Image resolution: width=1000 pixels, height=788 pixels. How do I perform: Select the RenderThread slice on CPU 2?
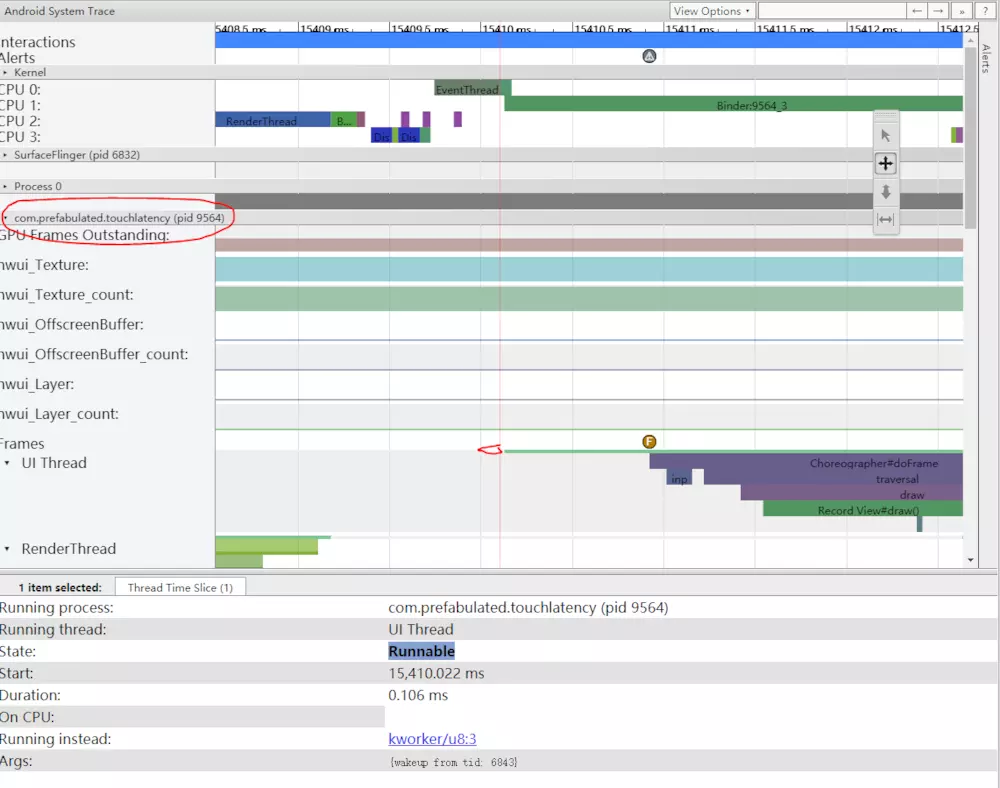273,119
